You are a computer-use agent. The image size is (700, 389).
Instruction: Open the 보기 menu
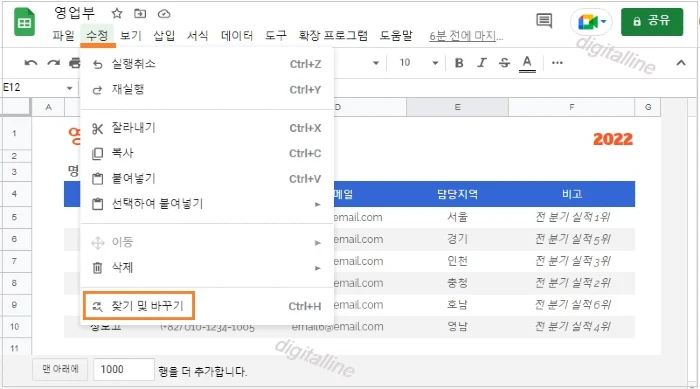(x=131, y=36)
